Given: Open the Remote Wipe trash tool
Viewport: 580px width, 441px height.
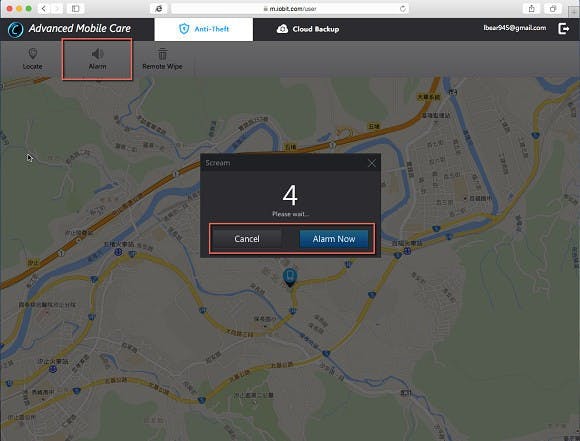Looking at the screenshot, I should point(162,59).
